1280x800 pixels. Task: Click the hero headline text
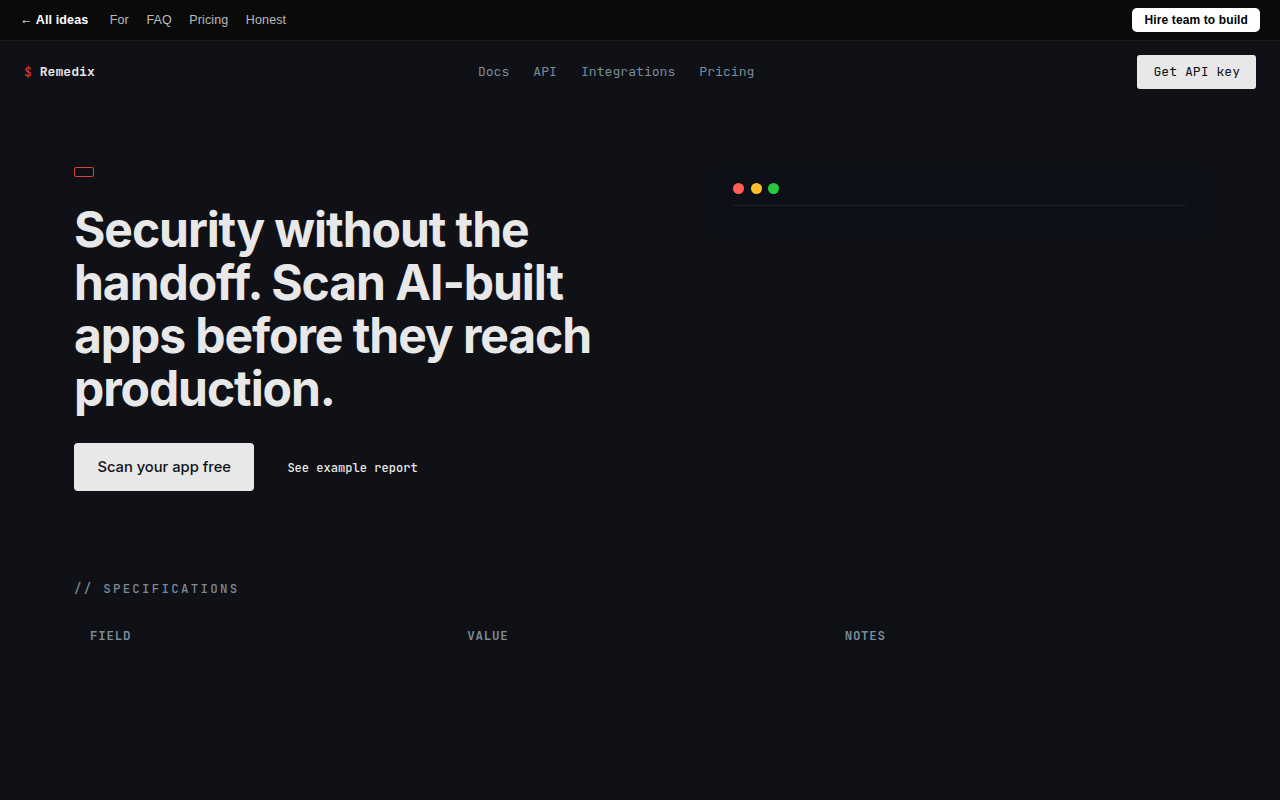pos(333,309)
